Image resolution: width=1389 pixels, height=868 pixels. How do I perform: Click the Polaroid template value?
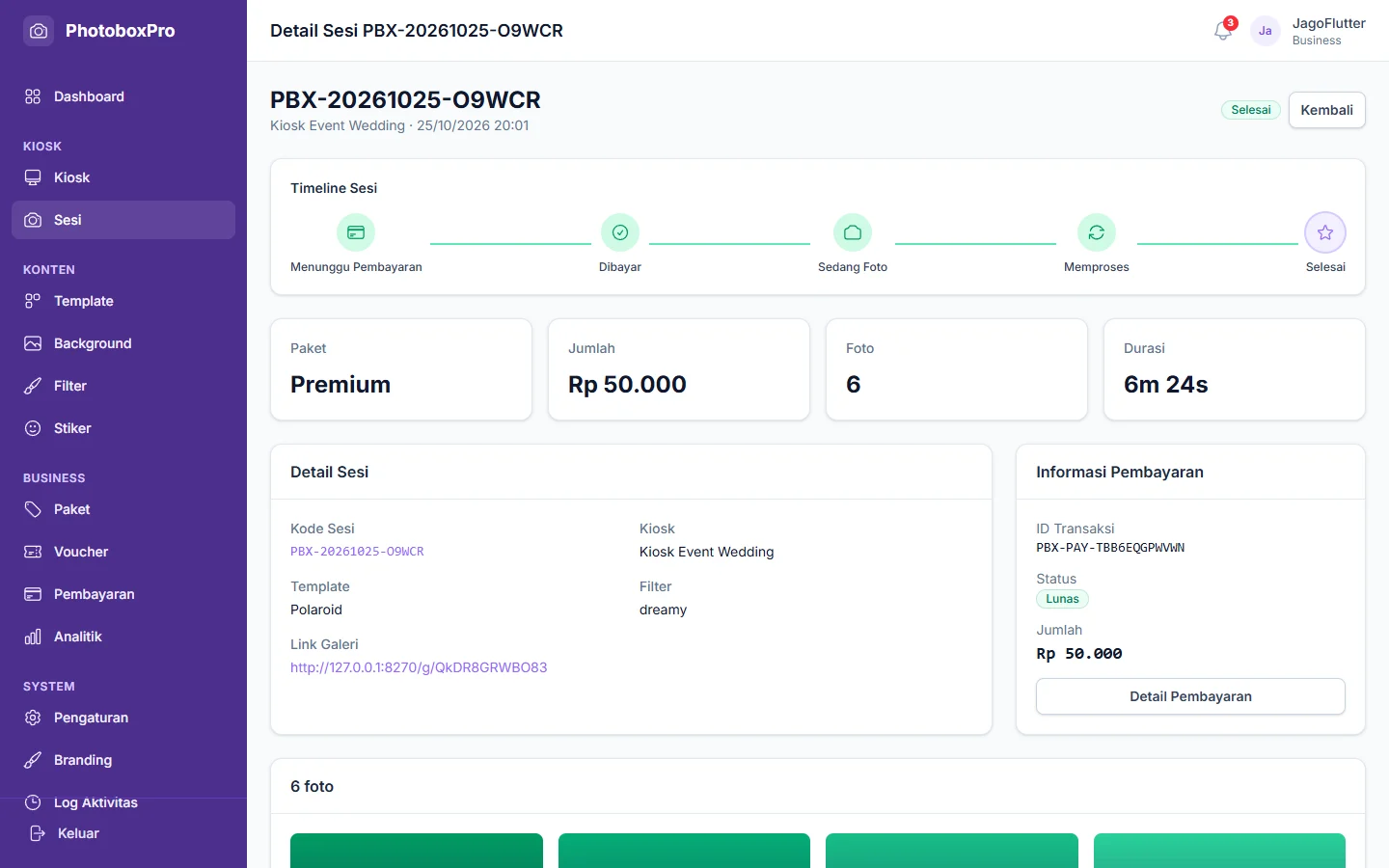(316, 610)
